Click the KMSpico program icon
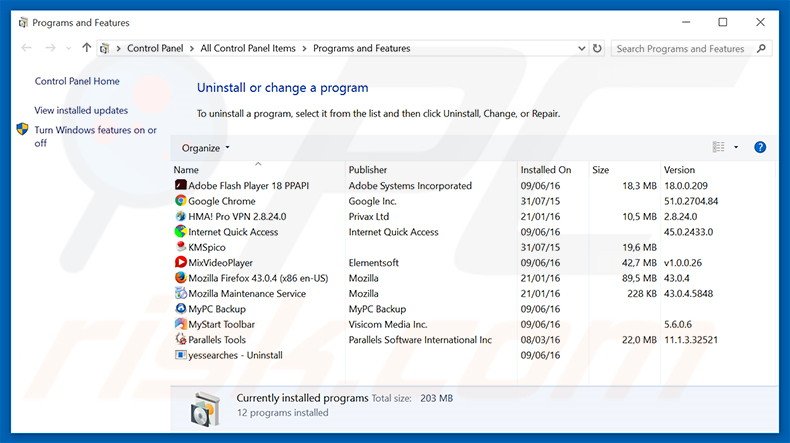 (180, 247)
